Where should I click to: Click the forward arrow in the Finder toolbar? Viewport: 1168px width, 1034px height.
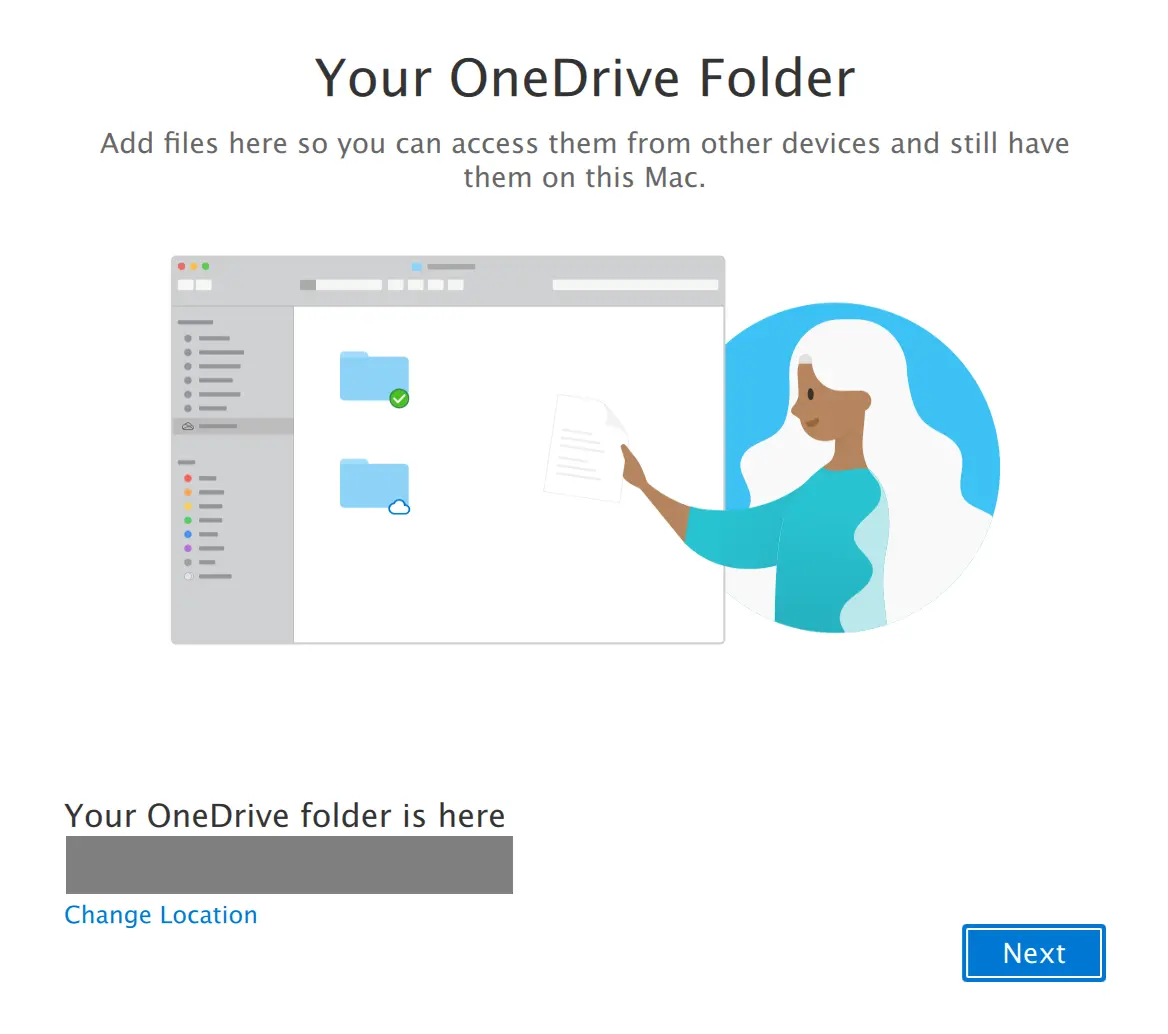pyautogui.click(x=204, y=285)
